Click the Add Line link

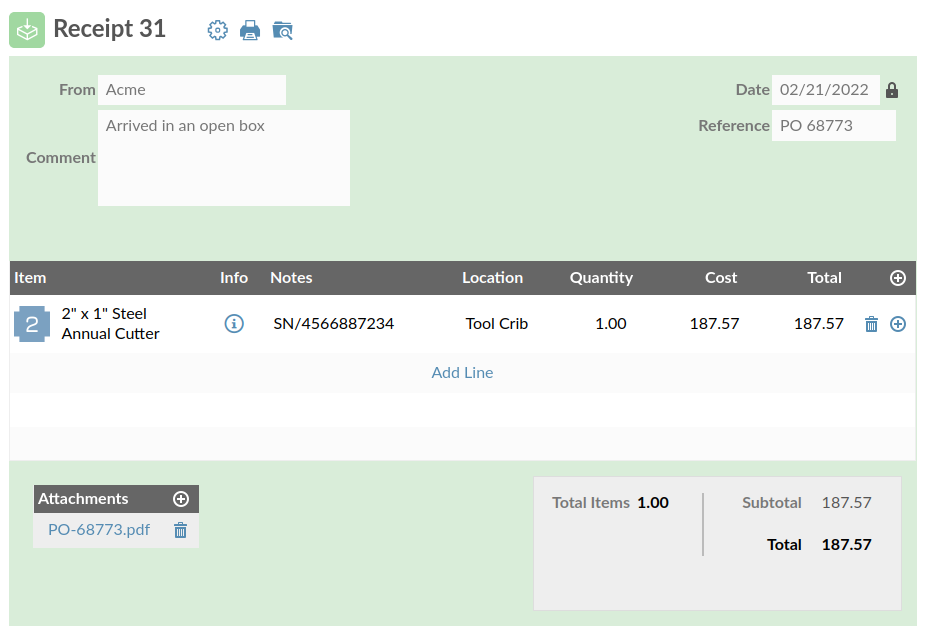click(x=462, y=372)
